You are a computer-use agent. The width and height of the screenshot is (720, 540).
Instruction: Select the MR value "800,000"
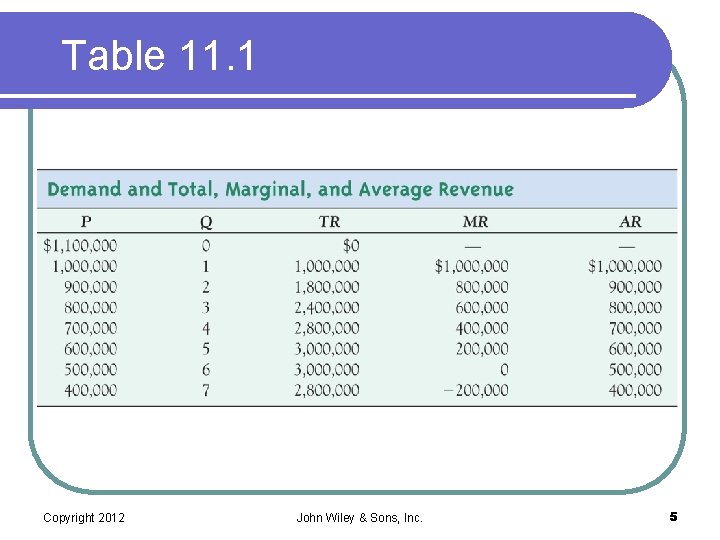(482, 287)
